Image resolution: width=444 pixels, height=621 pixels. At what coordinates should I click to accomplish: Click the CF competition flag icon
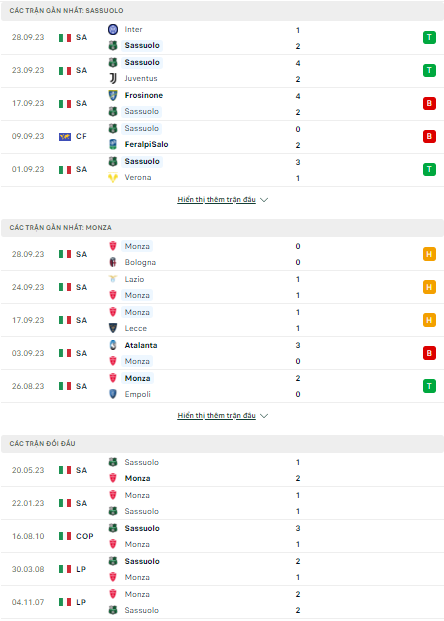[65, 137]
